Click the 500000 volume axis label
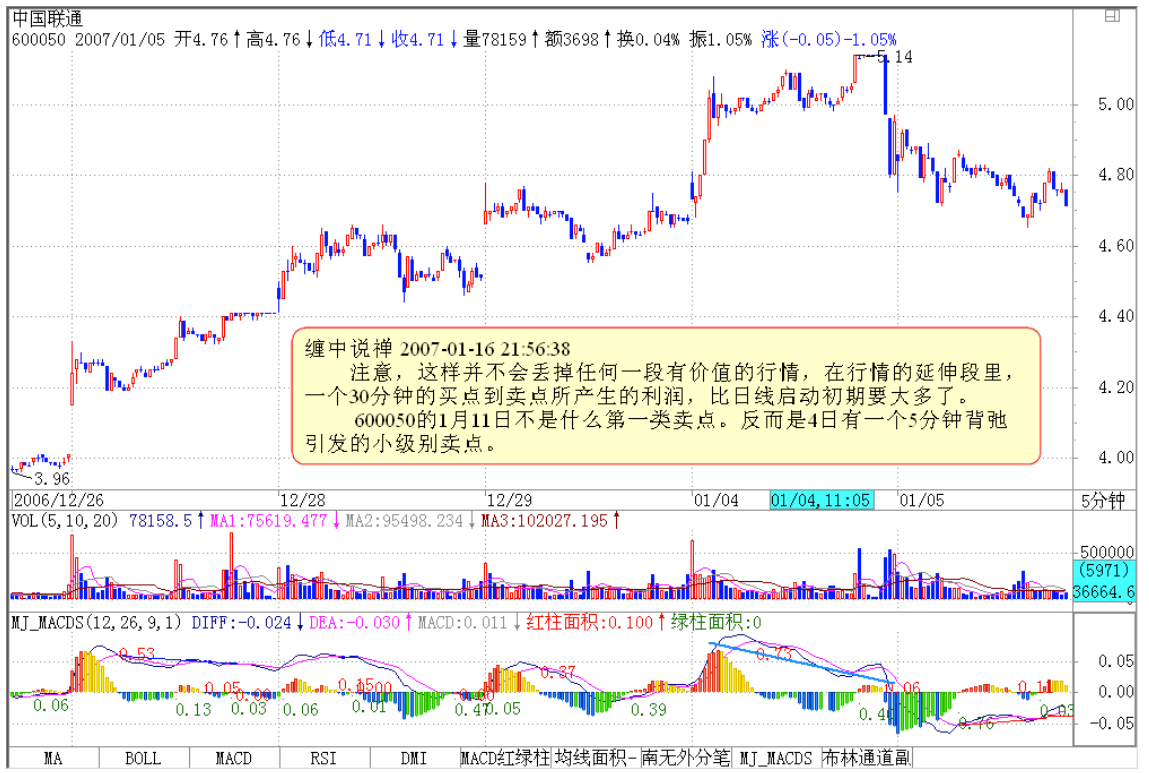Image resolution: width=1149 pixels, height=773 pixels. (1106, 552)
